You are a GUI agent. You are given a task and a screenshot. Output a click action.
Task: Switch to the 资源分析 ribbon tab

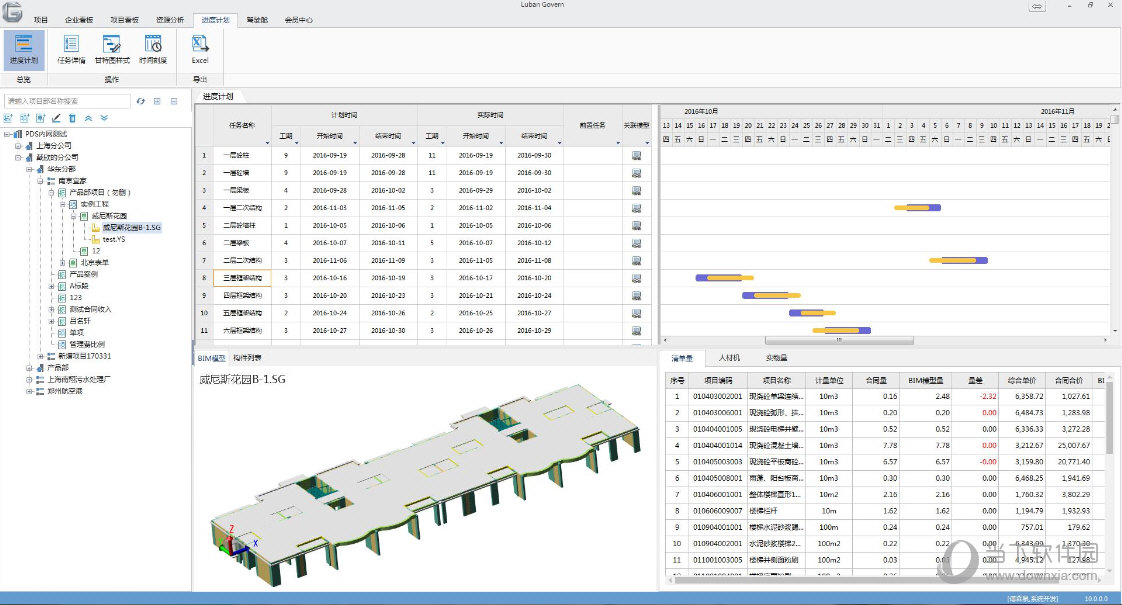[169, 19]
